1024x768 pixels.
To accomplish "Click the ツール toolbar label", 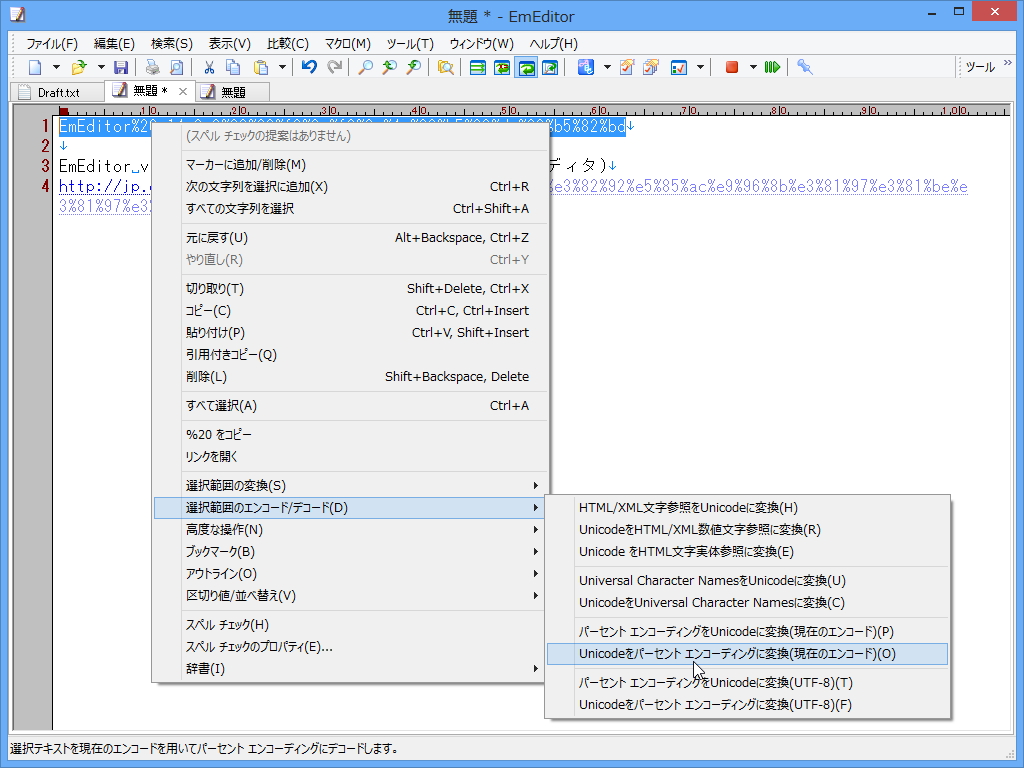I will pos(980,67).
